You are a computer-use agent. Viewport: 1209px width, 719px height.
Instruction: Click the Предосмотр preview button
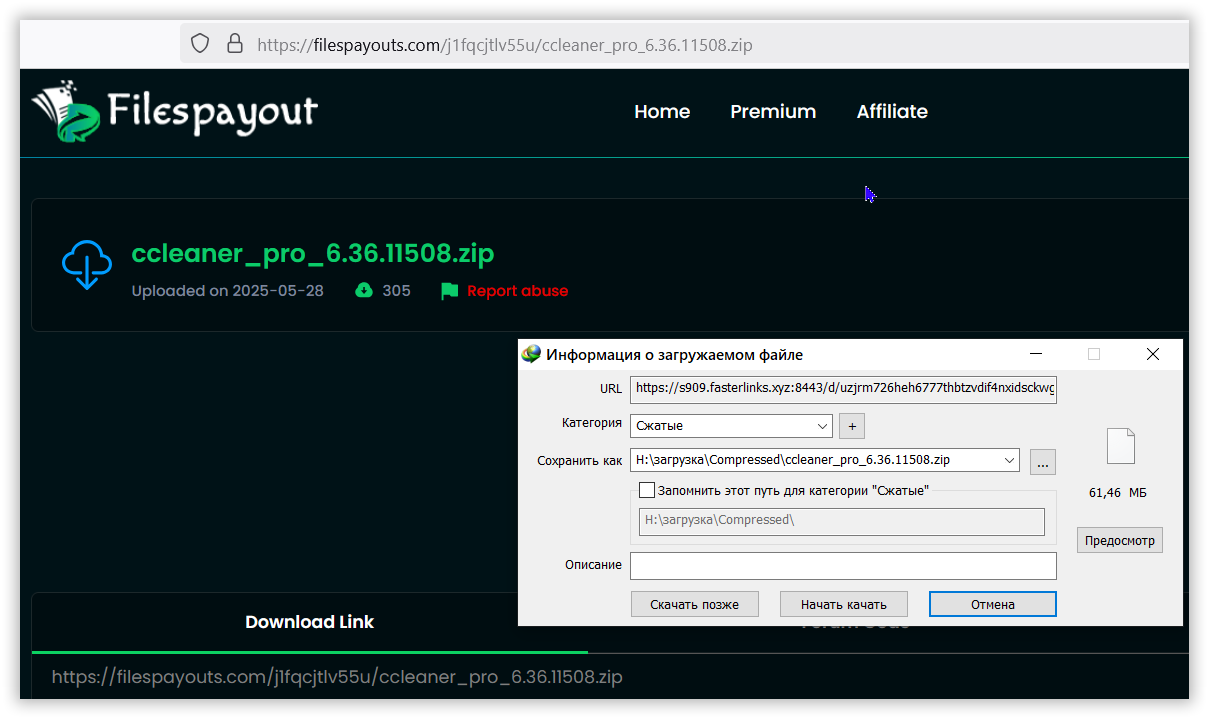(x=1120, y=541)
